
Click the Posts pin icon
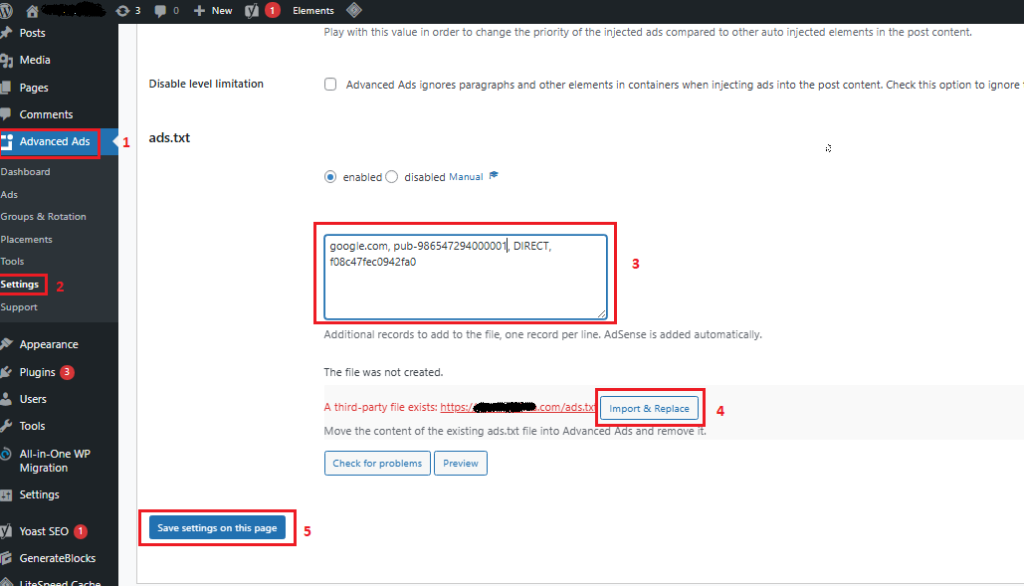pyautogui.click(x=7, y=33)
